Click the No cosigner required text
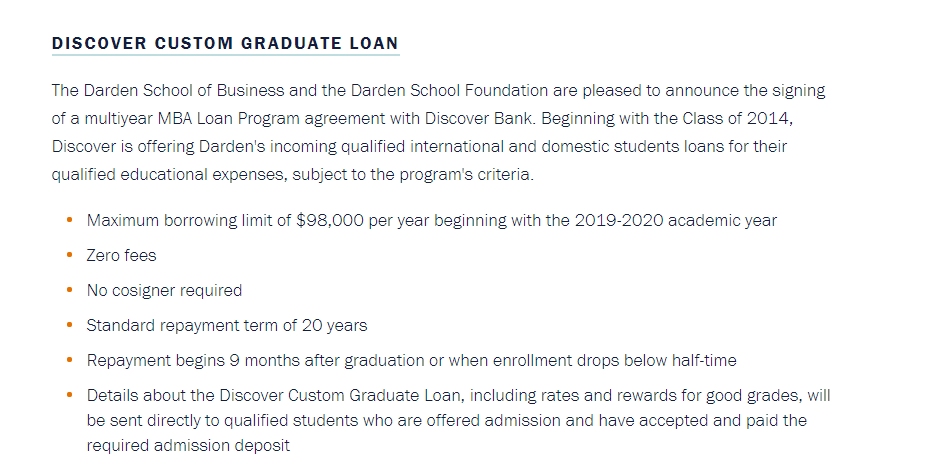 tap(164, 290)
